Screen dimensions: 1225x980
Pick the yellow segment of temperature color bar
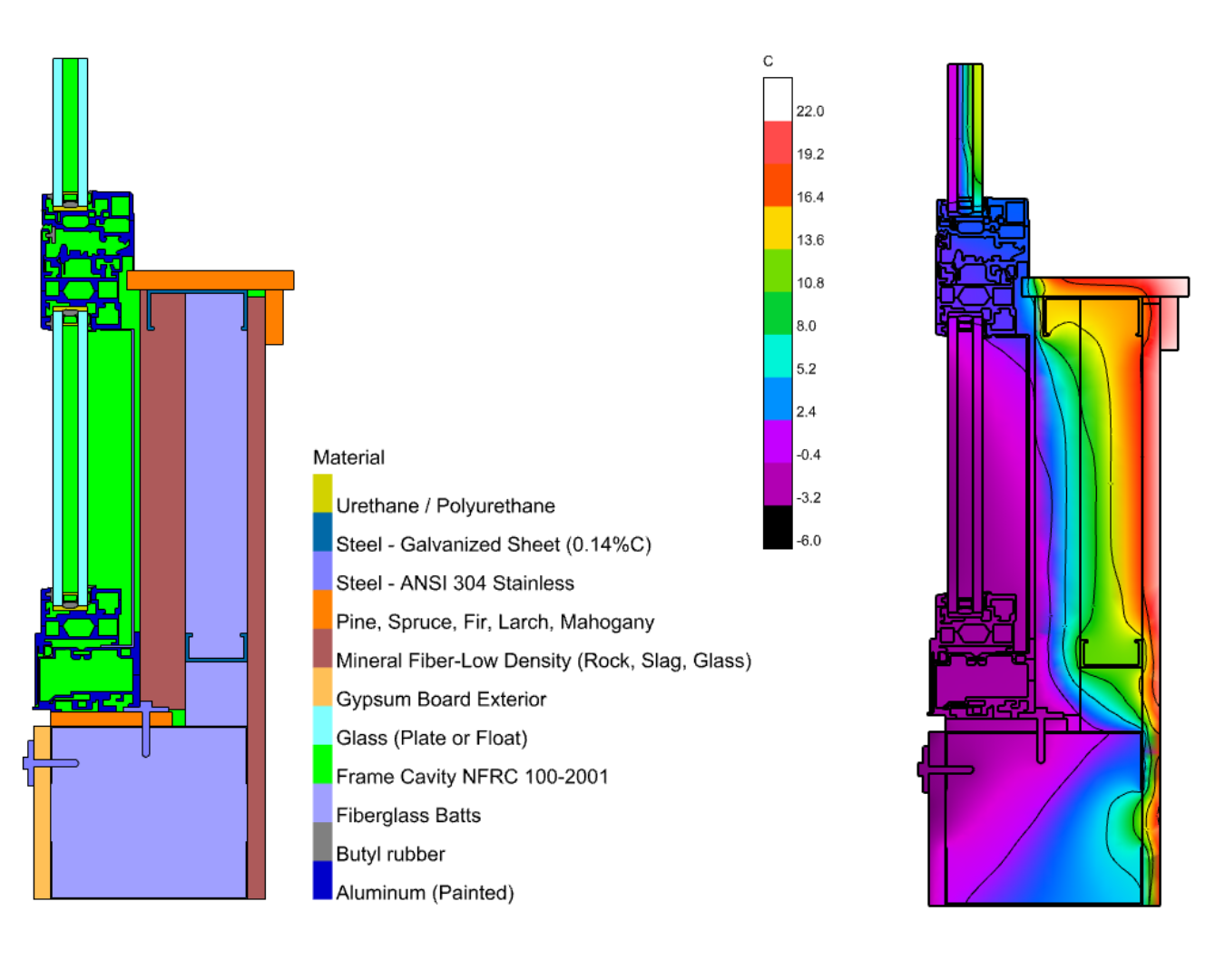tap(778, 228)
